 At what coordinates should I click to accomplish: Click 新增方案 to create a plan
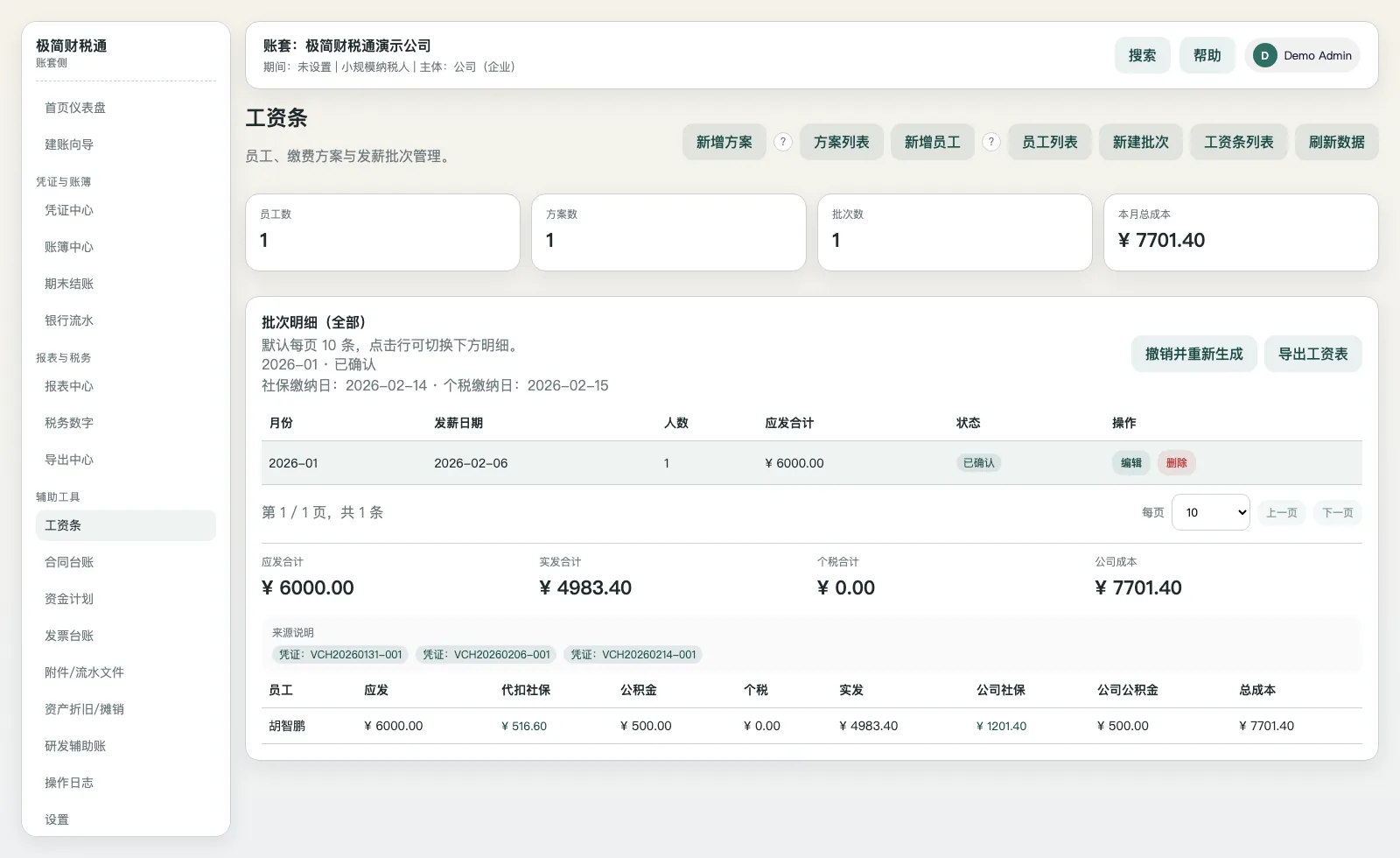tap(724, 141)
